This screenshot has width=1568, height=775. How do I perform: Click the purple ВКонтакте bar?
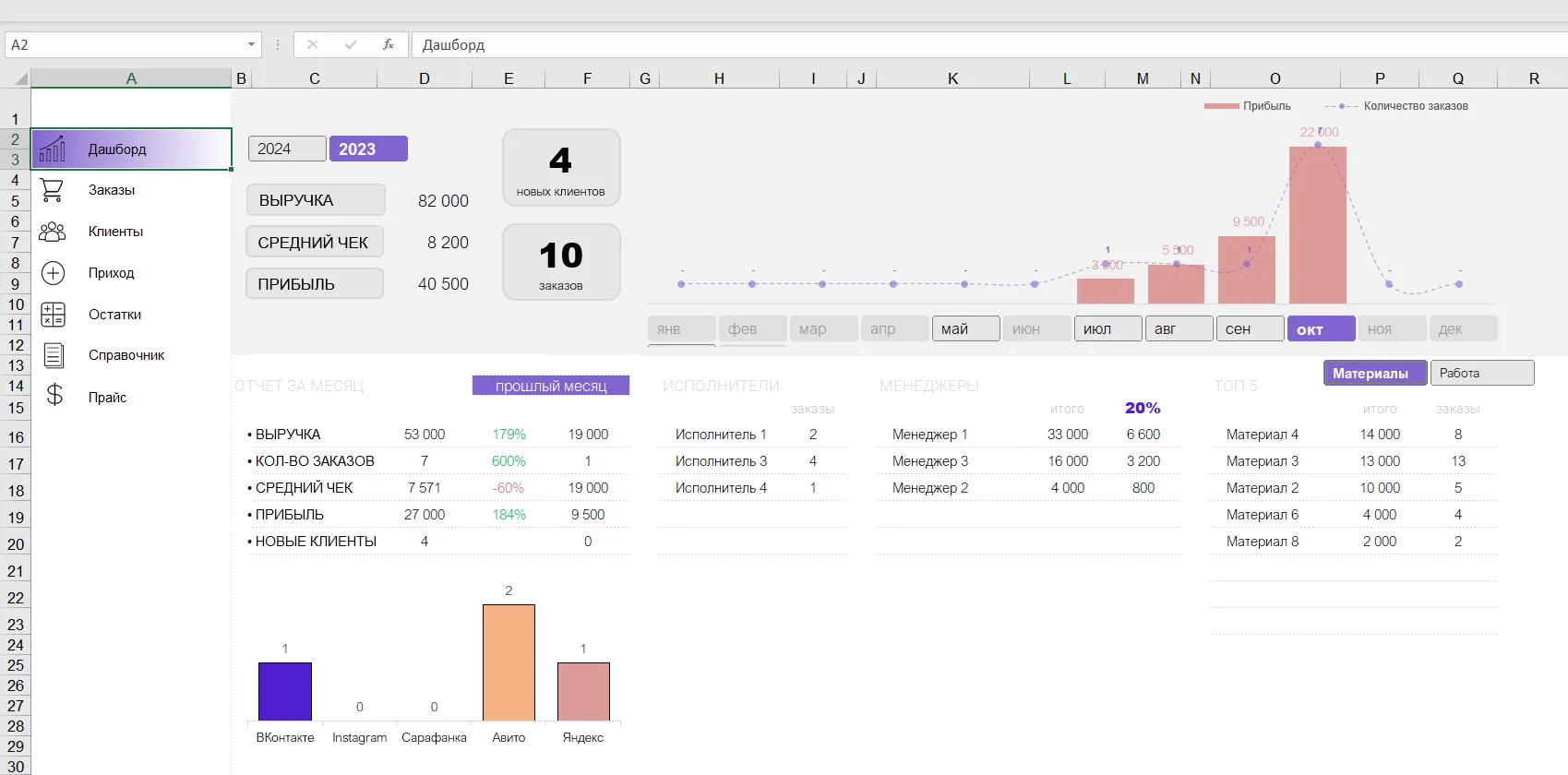(x=285, y=692)
